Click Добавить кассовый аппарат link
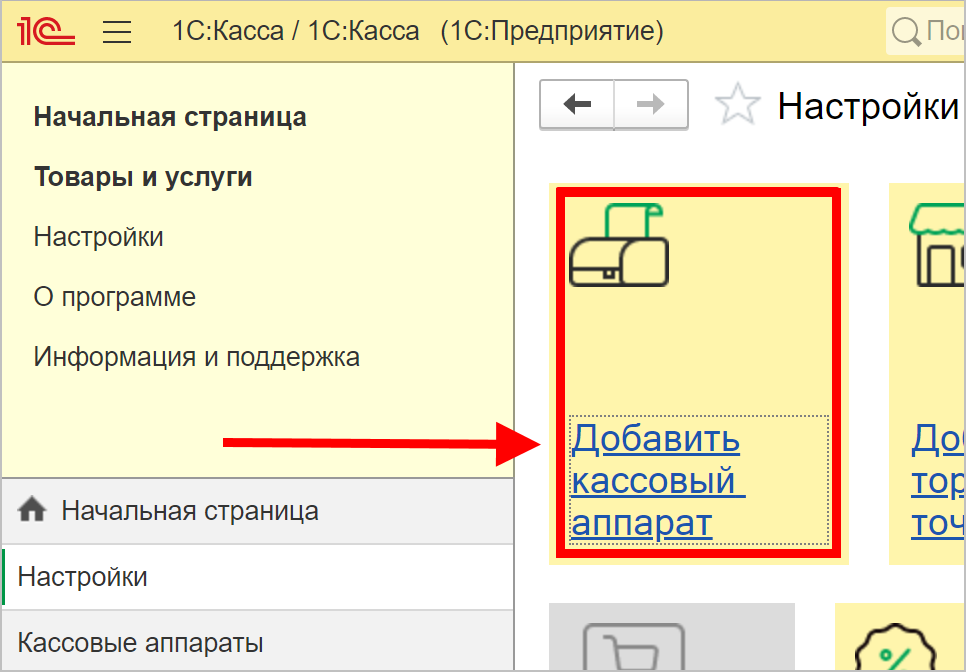Image resolution: width=966 pixels, height=672 pixels. tap(658, 481)
